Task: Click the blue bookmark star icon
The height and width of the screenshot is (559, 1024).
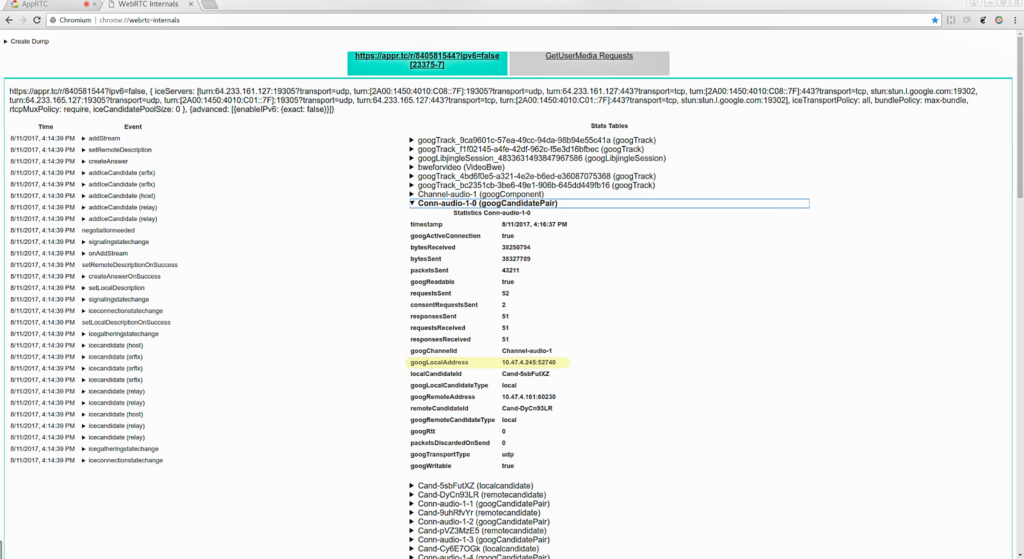Action: (x=935, y=19)
